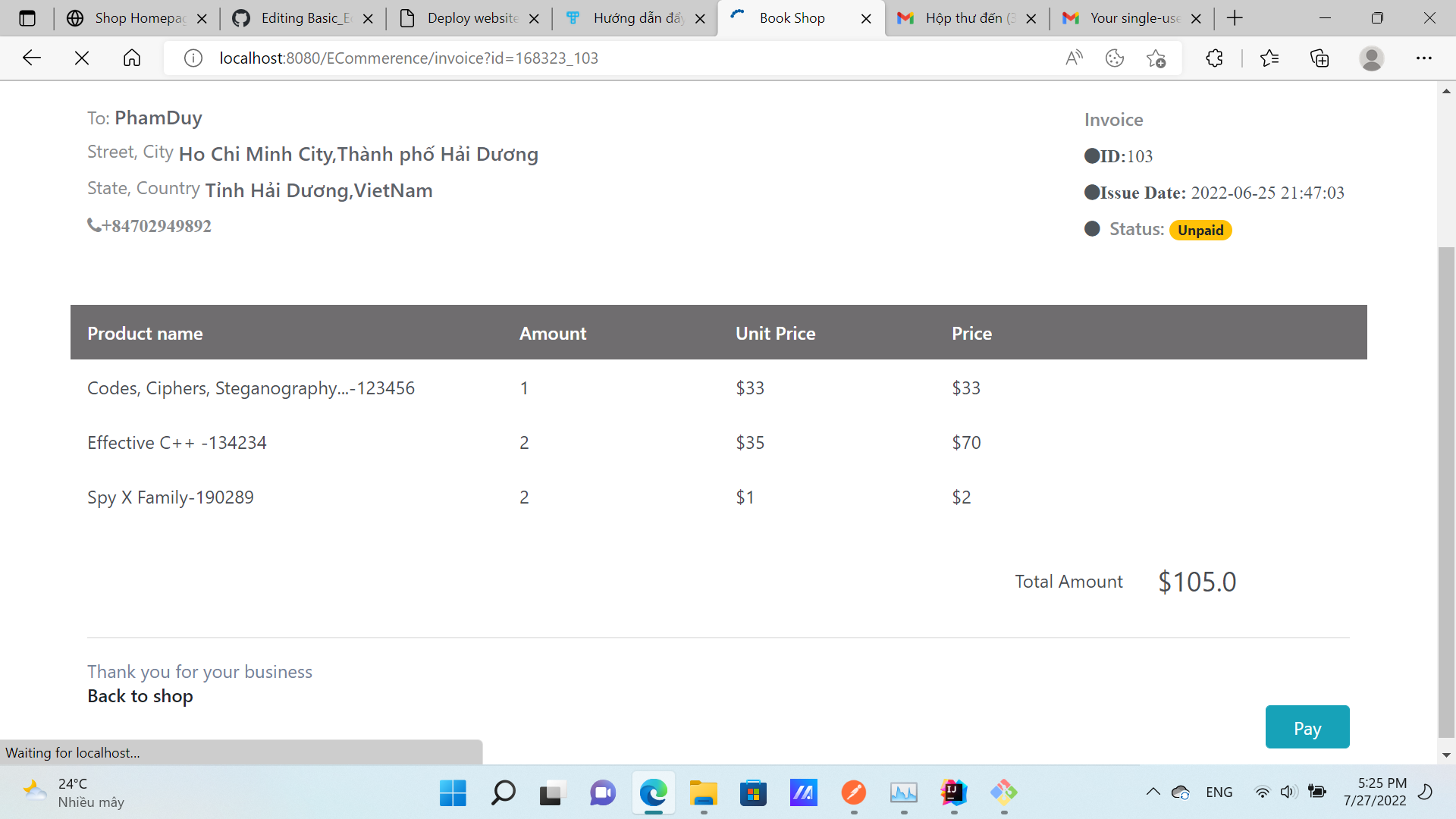Open clock showing 5:25 PM
1456x819 pixels.
1375,792
